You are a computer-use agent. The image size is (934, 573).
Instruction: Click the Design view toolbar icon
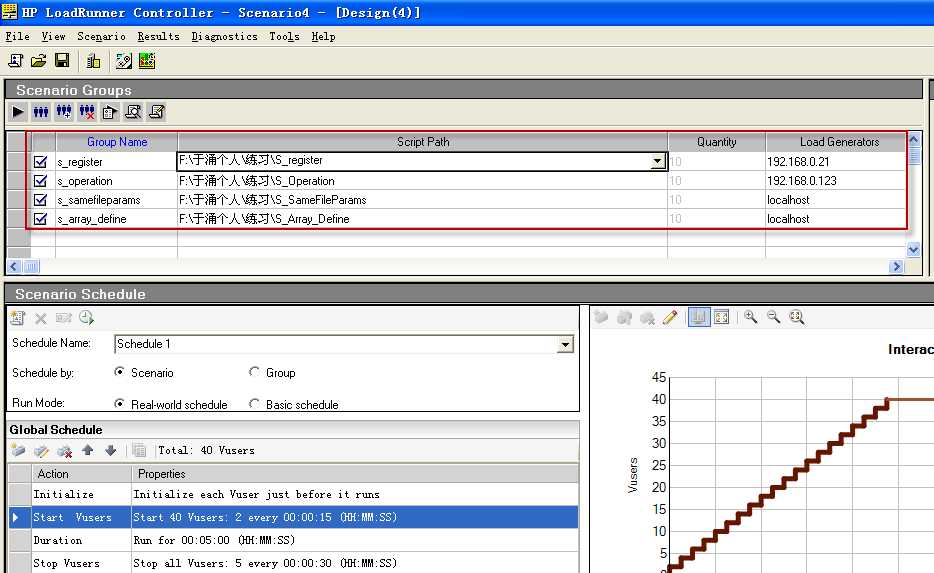coord(124,61)
